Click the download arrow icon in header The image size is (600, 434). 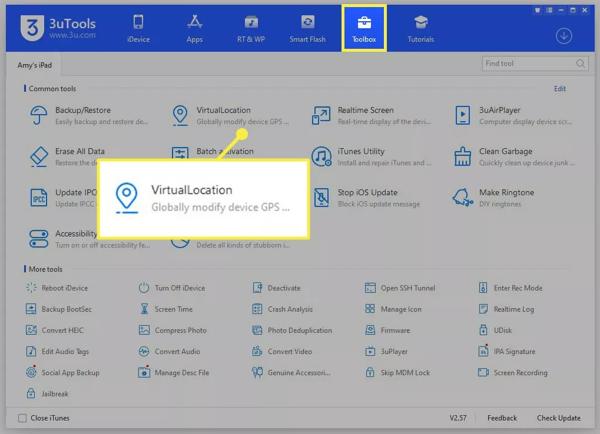coord(564,36)
